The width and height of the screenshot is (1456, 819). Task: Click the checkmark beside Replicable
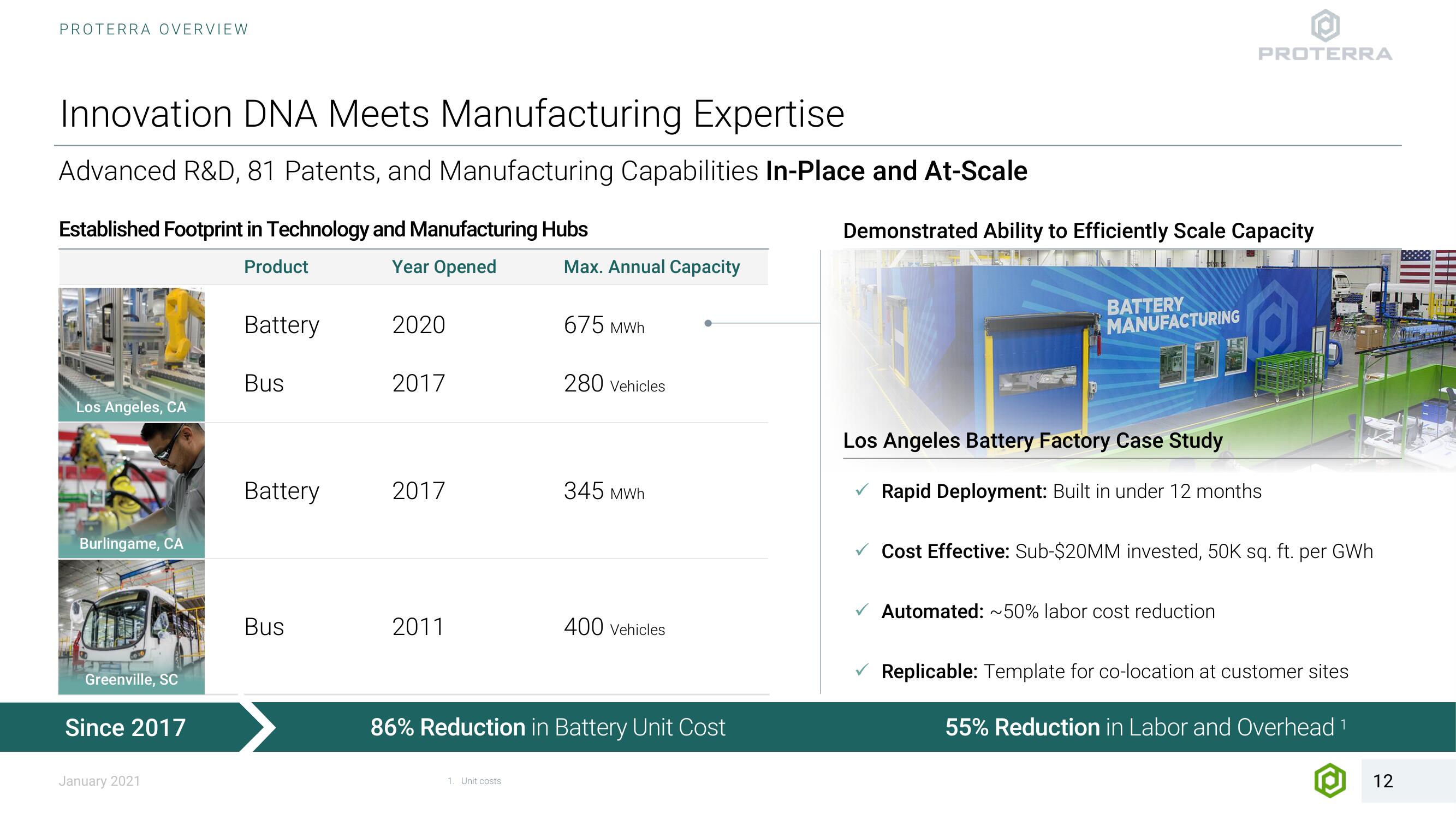(861, 670)
